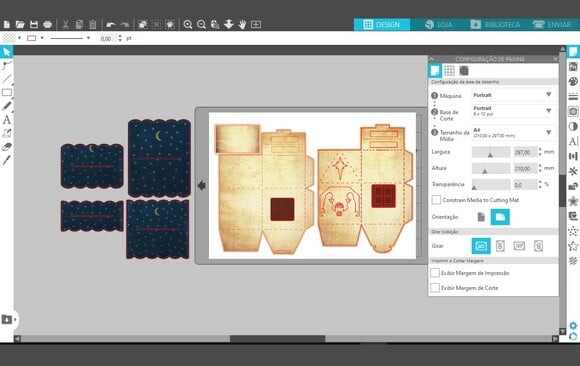Open the Tamanho da Mídia dropdown
Image resolution: width=580 pixels, height=366 pixels.
click(514, 132)
